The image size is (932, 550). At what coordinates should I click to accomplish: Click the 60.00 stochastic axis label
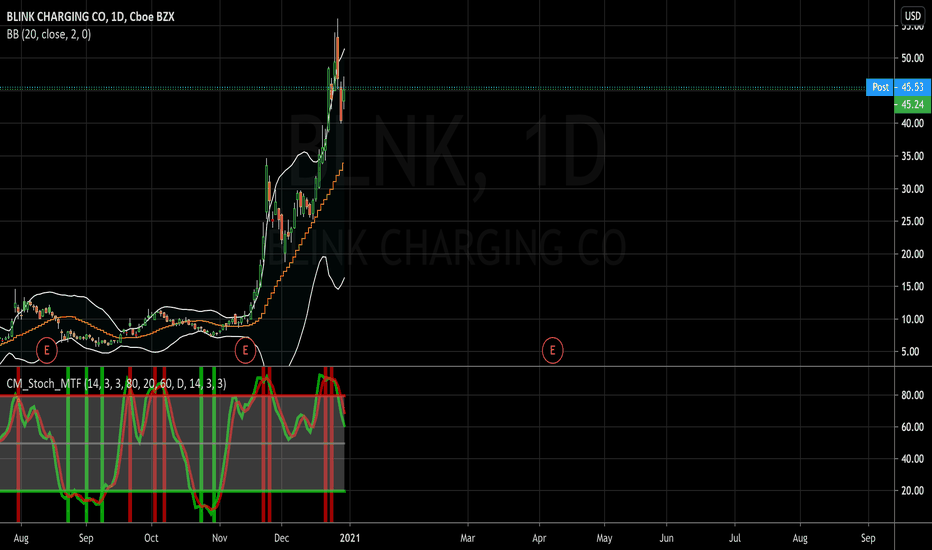(x=912, y=427)
